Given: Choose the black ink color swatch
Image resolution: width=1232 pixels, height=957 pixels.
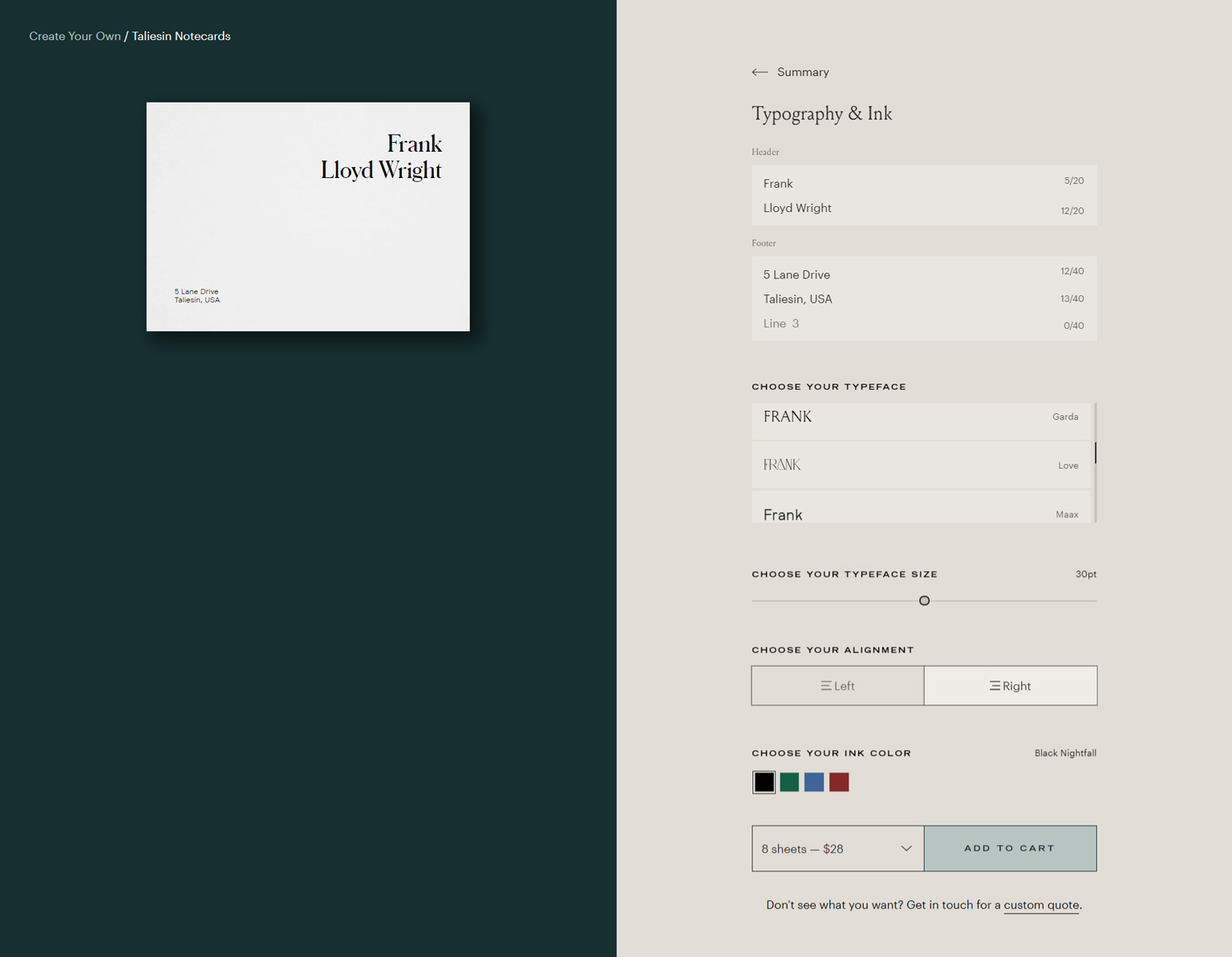Looking at the screenshot, I should [764, 782].
